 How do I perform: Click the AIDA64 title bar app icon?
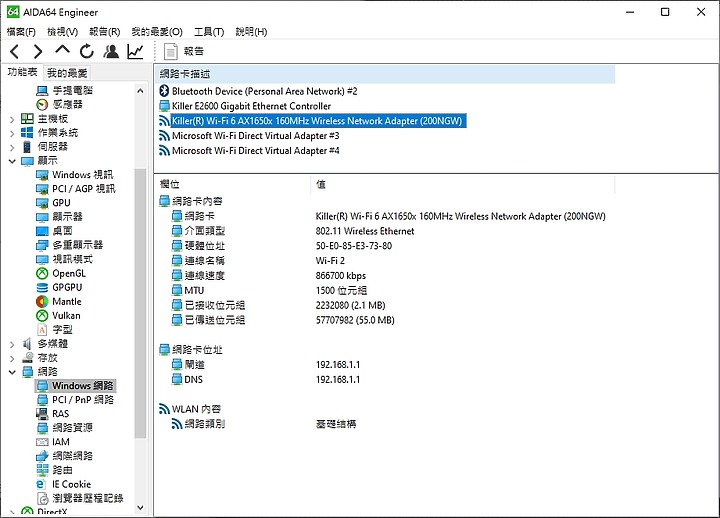pos(13,11)
